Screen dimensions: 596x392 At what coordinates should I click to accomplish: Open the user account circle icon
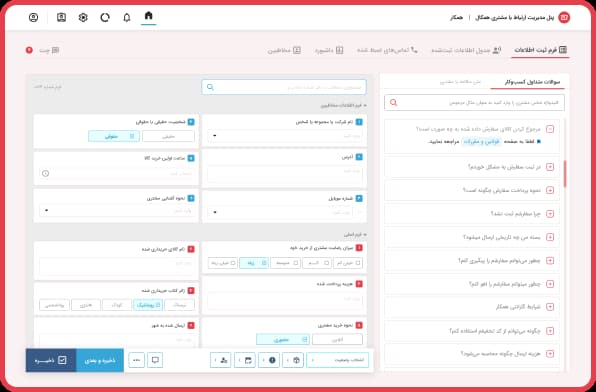(33, 17)
